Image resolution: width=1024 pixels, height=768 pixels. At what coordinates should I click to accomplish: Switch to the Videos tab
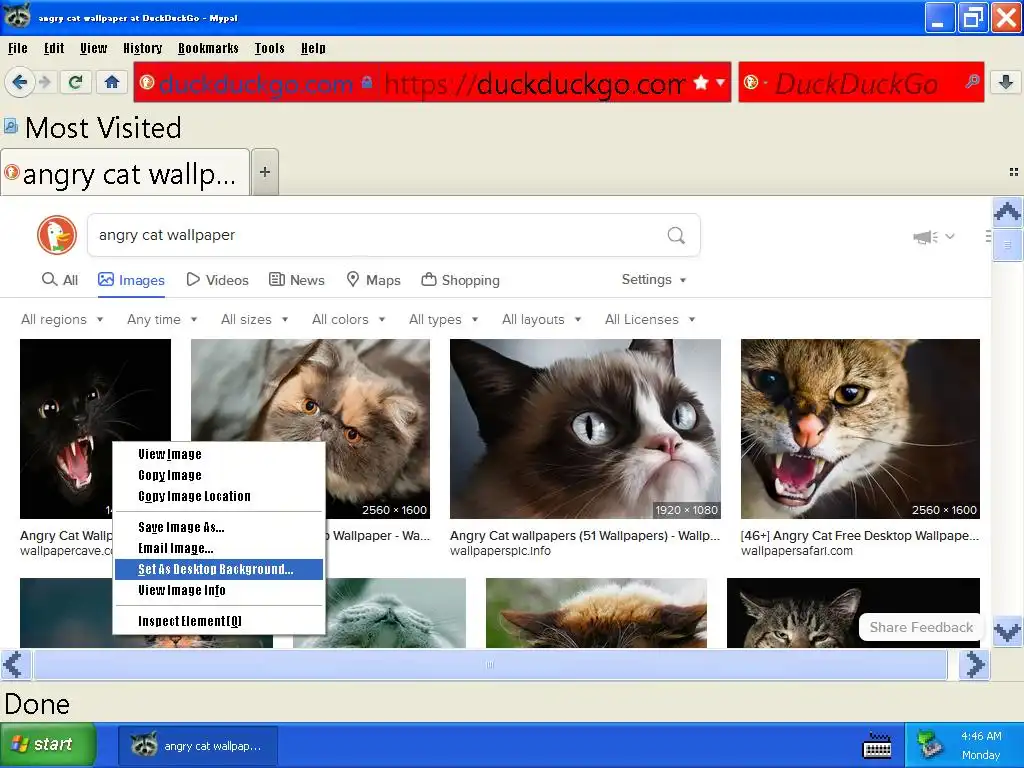(x=217, y=280)
